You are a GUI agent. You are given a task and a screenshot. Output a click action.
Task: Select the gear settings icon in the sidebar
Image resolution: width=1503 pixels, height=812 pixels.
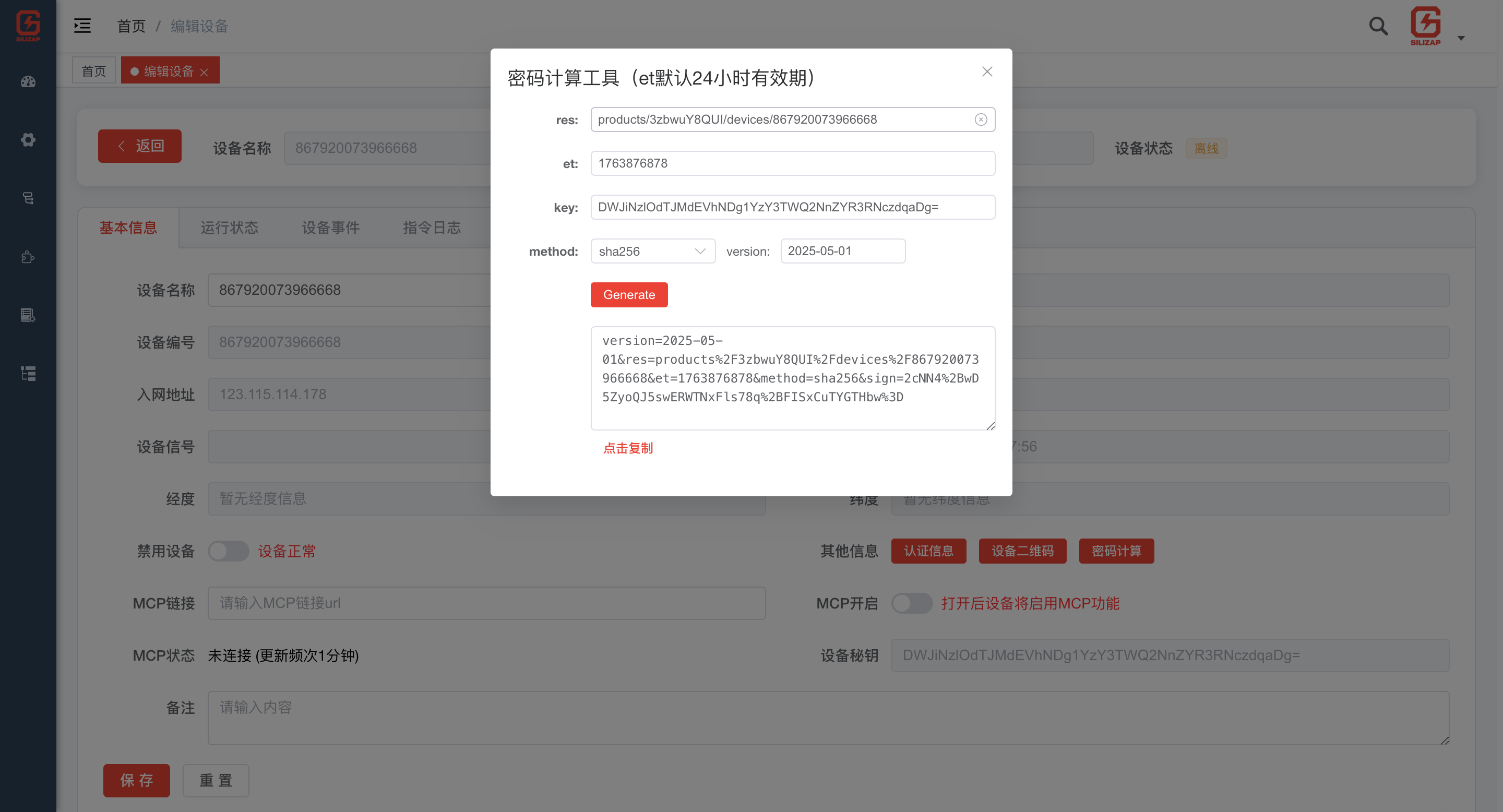pyautogui.click(x=28, y=139)
